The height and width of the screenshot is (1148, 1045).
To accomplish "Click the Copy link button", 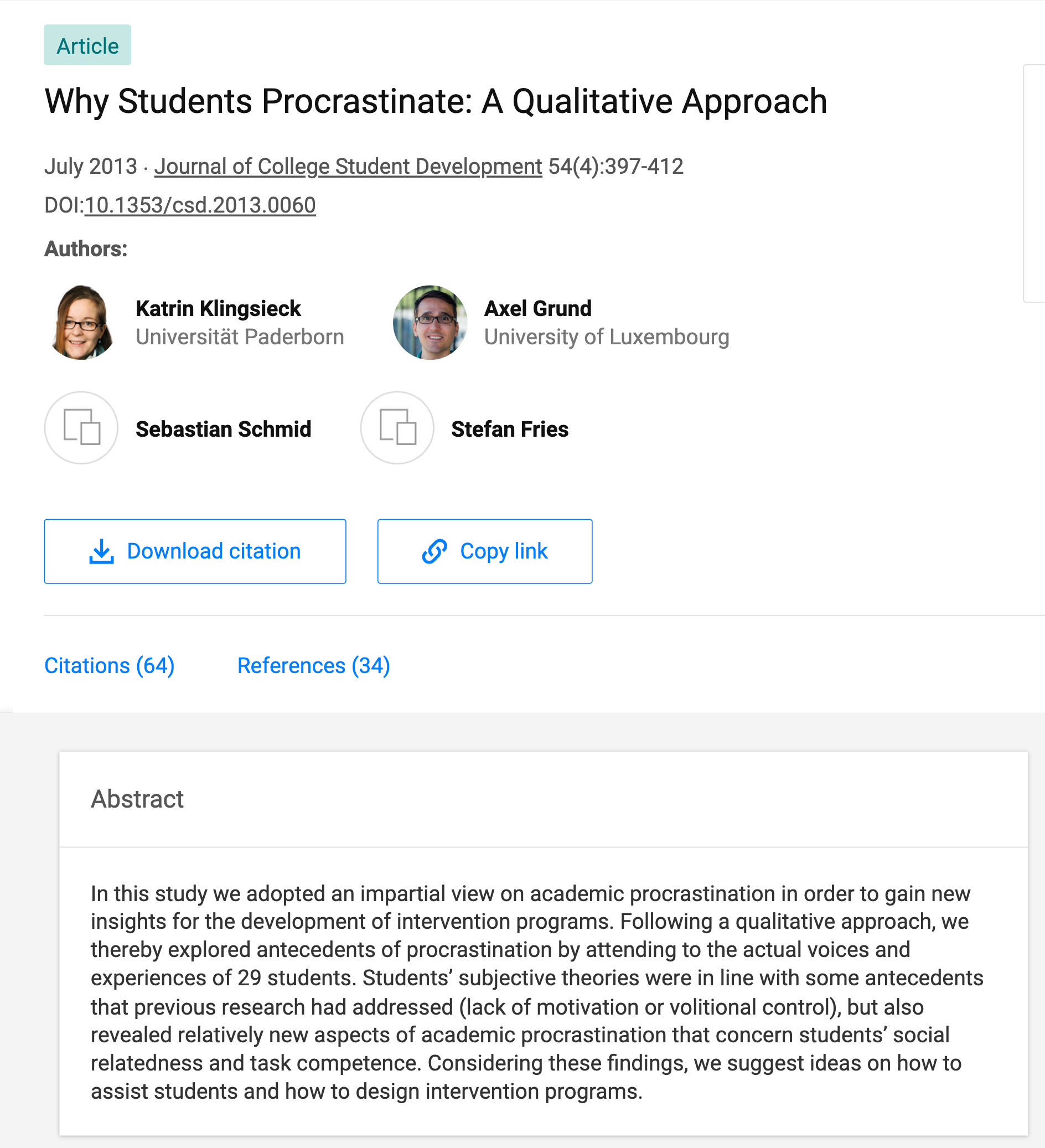I will point(485,551).
